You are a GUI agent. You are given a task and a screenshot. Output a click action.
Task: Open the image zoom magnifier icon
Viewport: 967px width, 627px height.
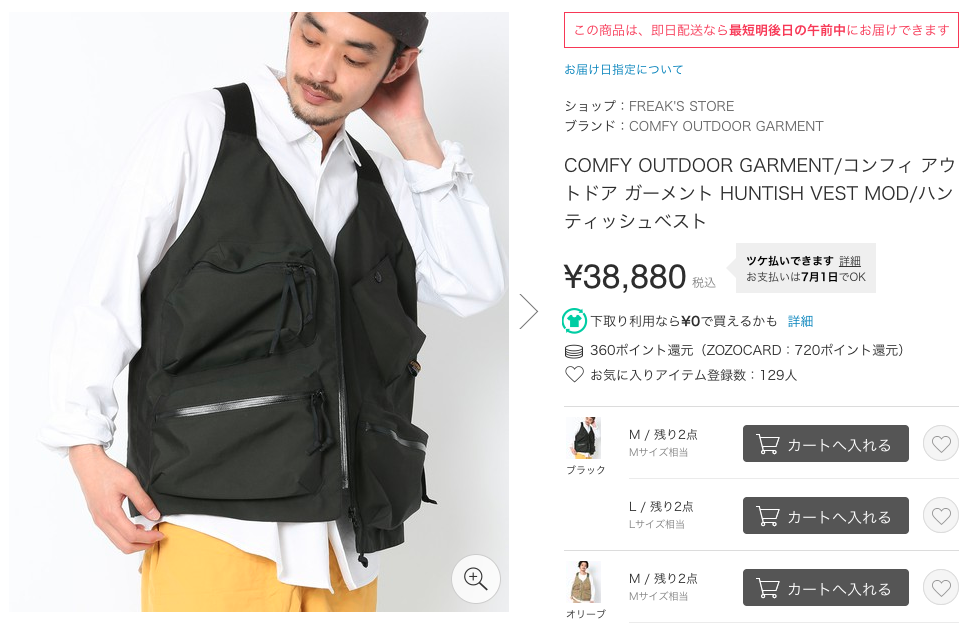475,578
